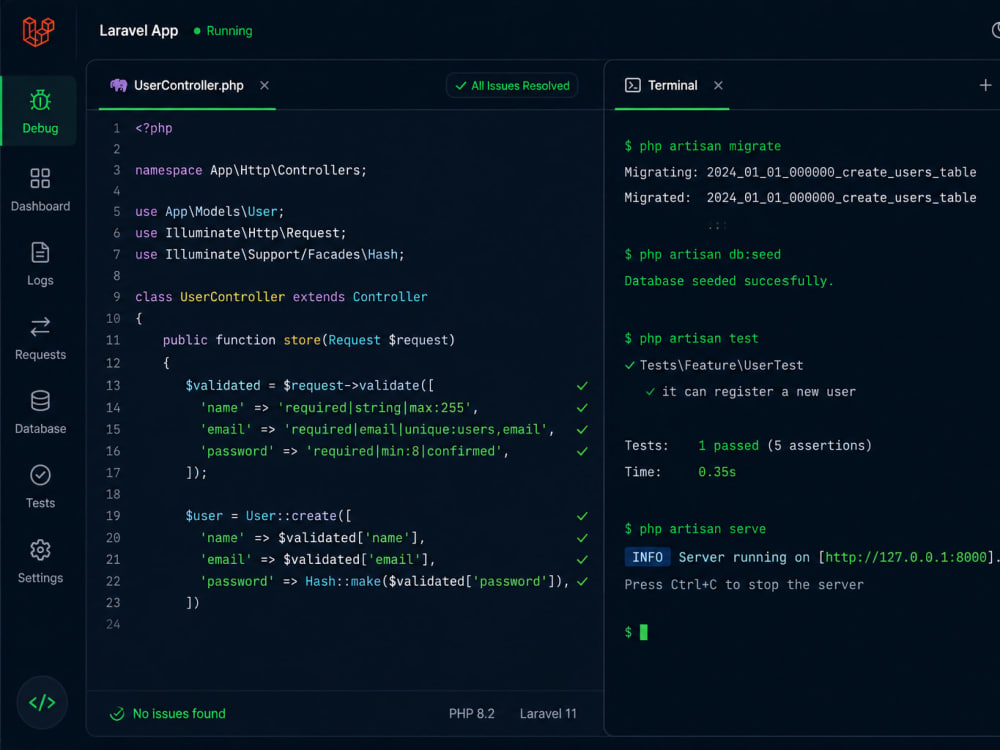1000x750 pixels.
Task: Select the UserController.php tab
Action: coord(188,85)
